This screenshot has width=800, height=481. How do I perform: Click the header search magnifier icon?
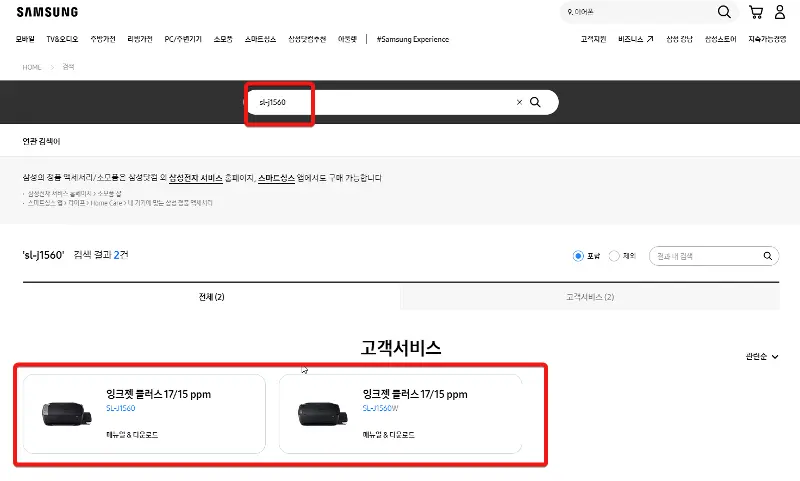tap(724, 12)
